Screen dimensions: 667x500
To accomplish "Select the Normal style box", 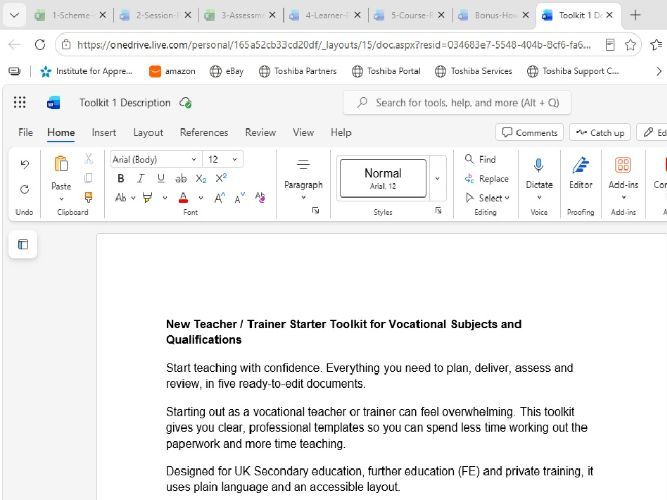I will (383, 178).
